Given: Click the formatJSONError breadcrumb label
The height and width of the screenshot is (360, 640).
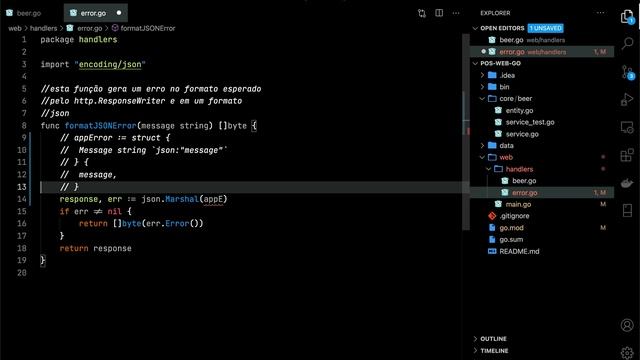Looking at the screenshot, I should (x=148, y=28).
